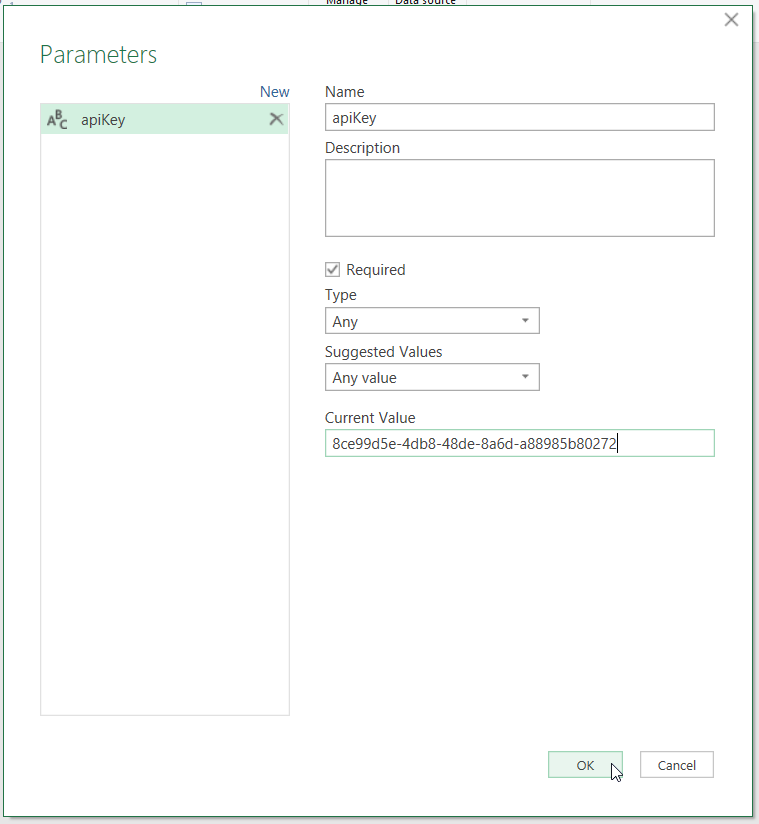Click the Data source ribbon label at top
Screen dimensions: 759x824
coord(424,3)
